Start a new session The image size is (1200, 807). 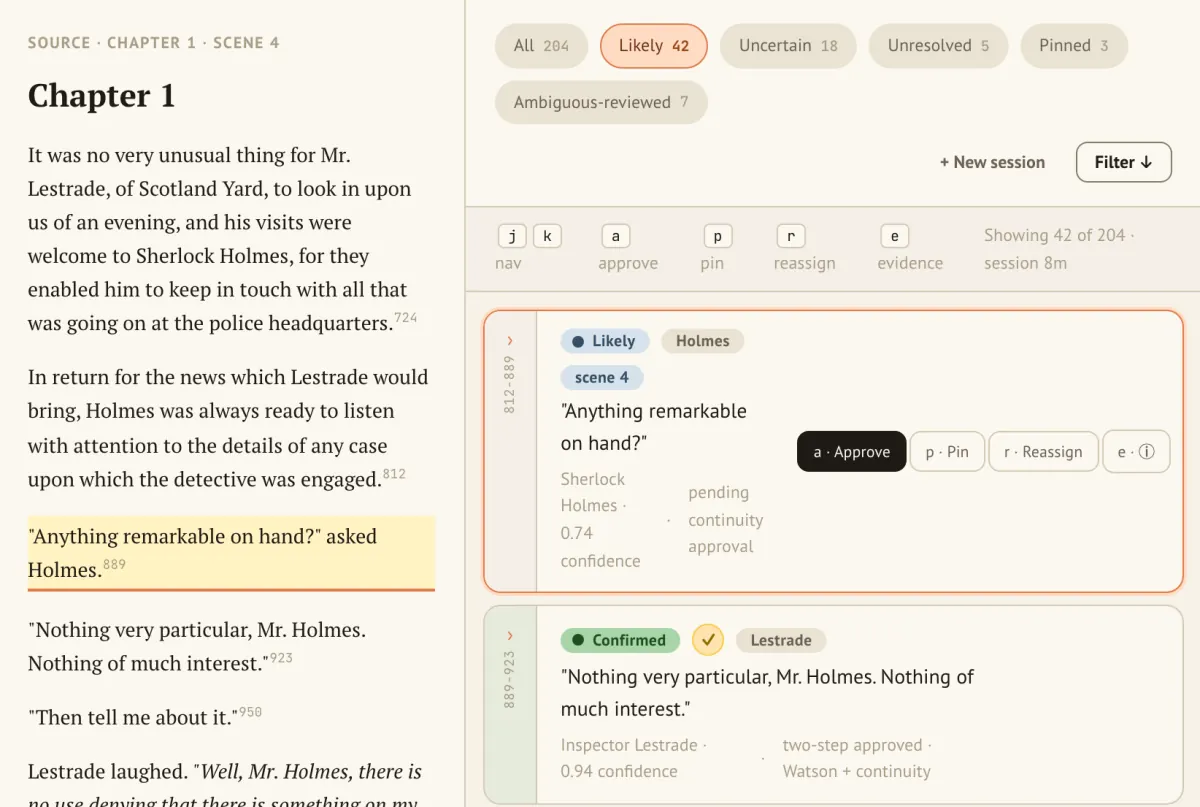click(992, 162)
